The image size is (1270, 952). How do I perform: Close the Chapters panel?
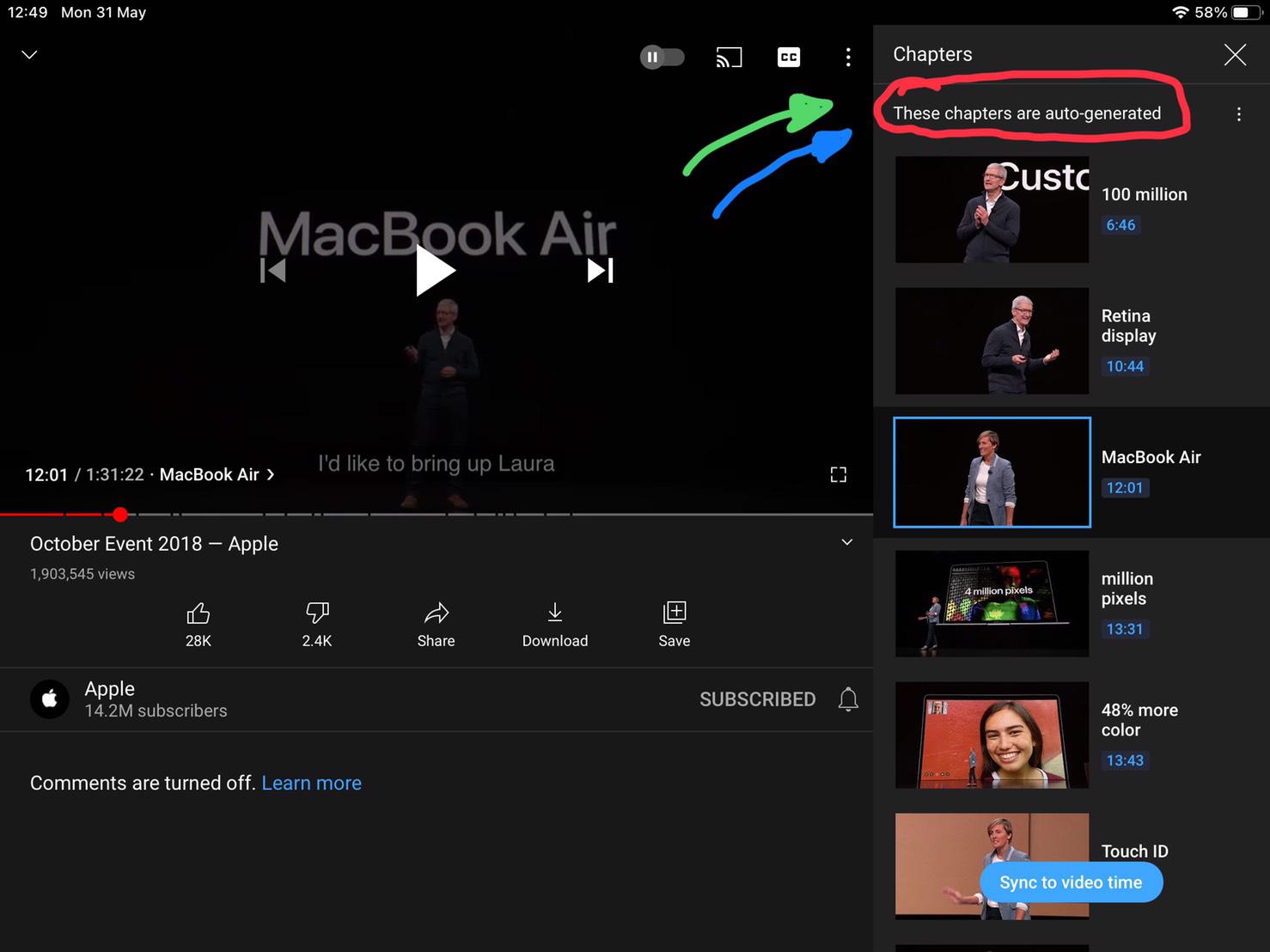coord(1235,55)
